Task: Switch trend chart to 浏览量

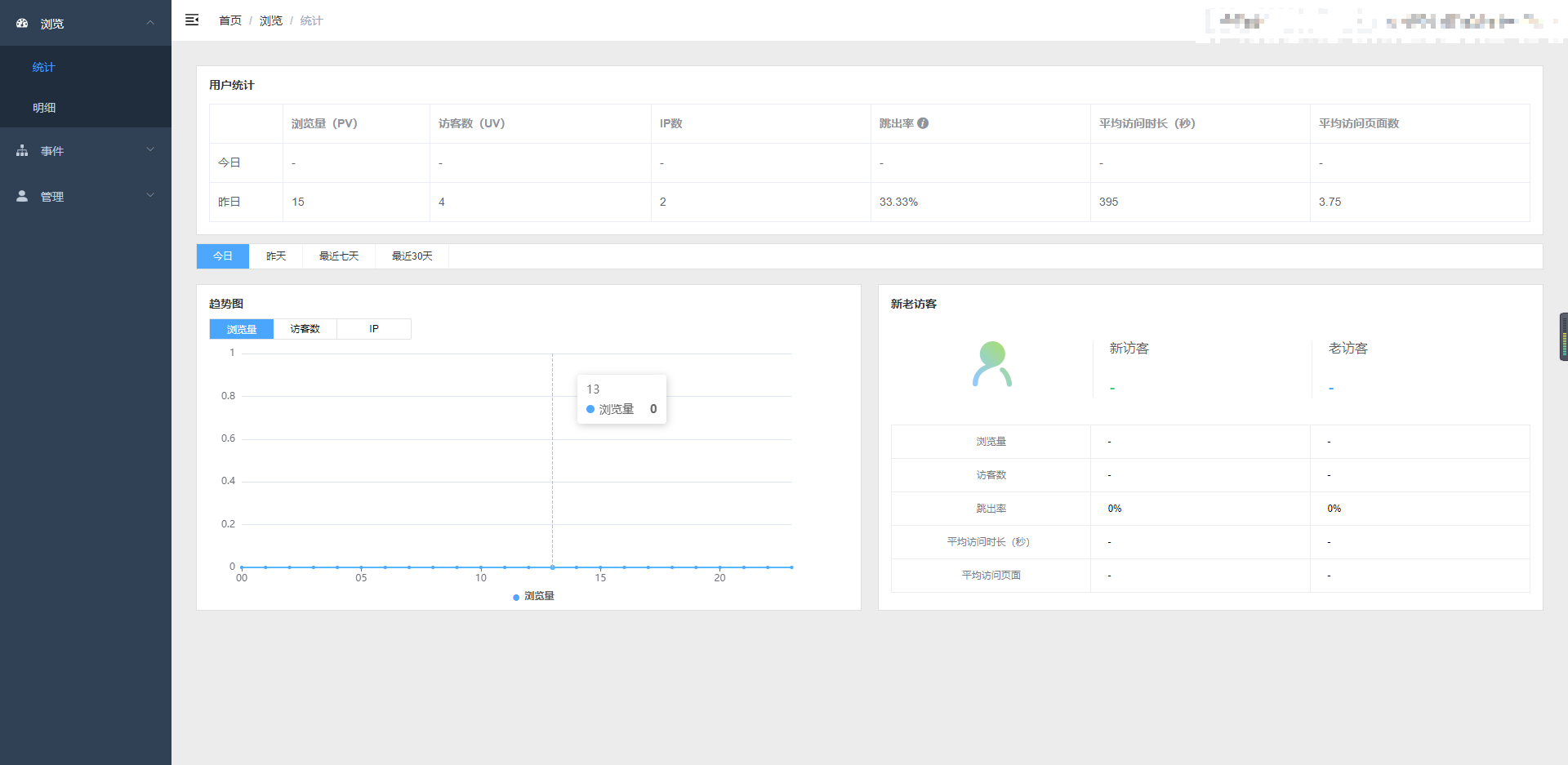Action: point(242,329)
